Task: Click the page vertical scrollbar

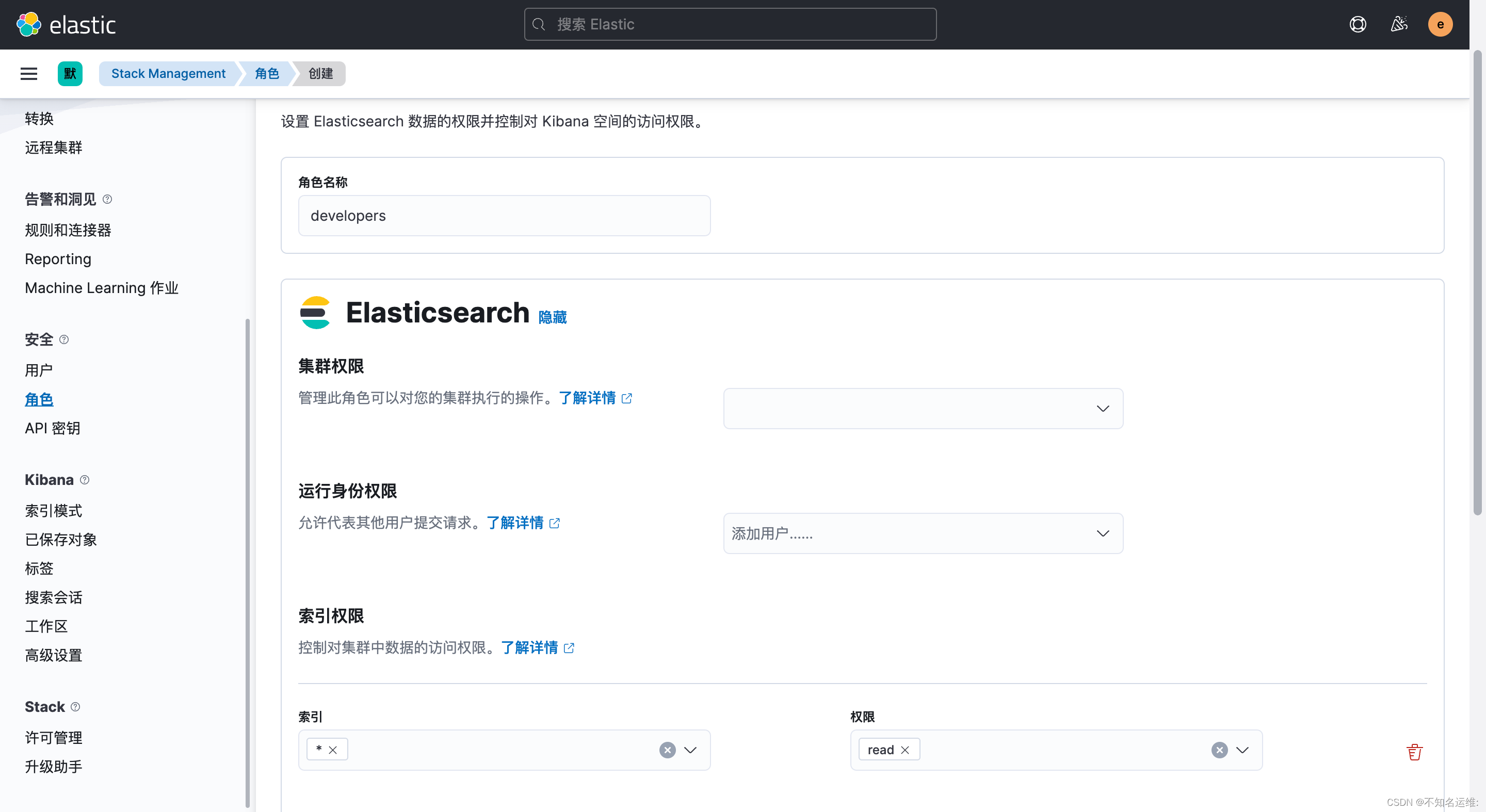Action: pyautogui.click(x=1477, y=283)
